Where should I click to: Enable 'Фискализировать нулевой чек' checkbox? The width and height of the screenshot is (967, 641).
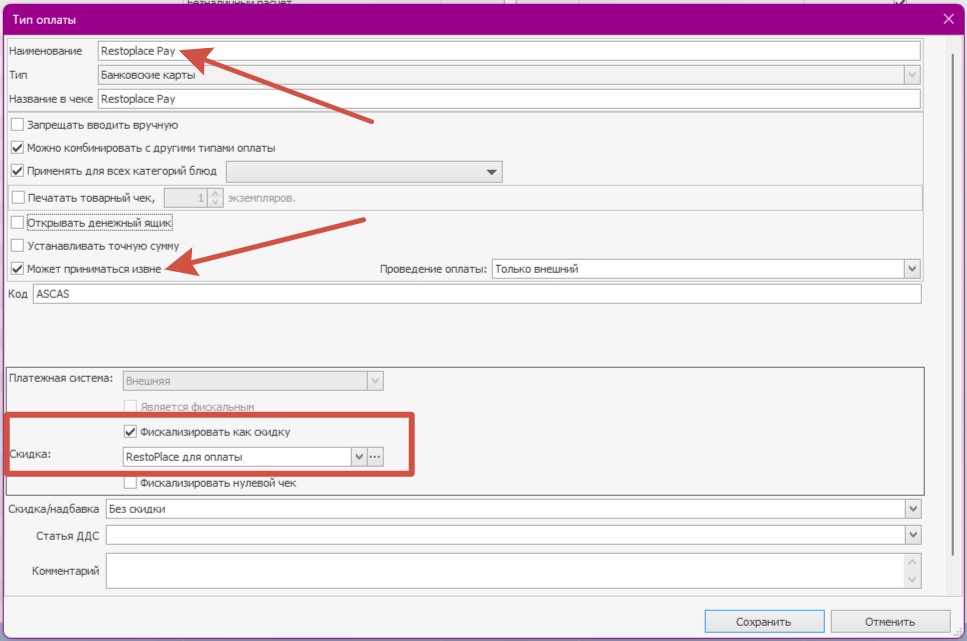coord(130,483)
